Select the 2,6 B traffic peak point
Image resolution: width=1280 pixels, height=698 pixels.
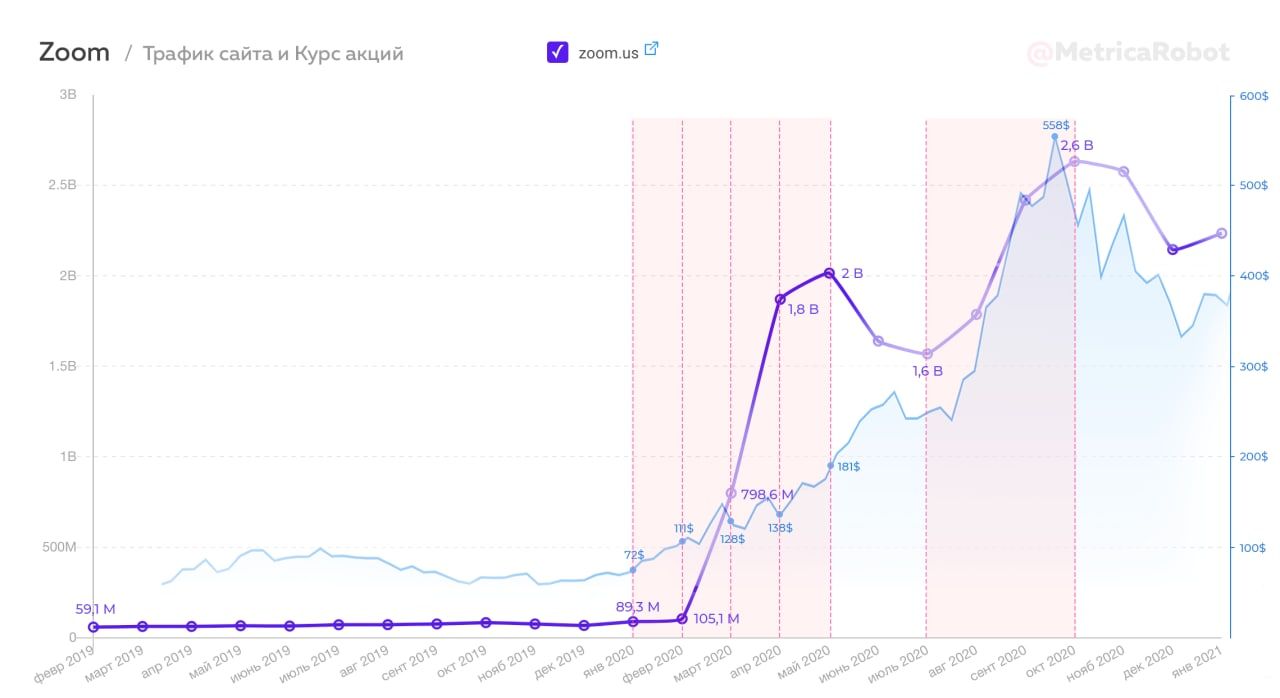click(x=1075, y=161)
